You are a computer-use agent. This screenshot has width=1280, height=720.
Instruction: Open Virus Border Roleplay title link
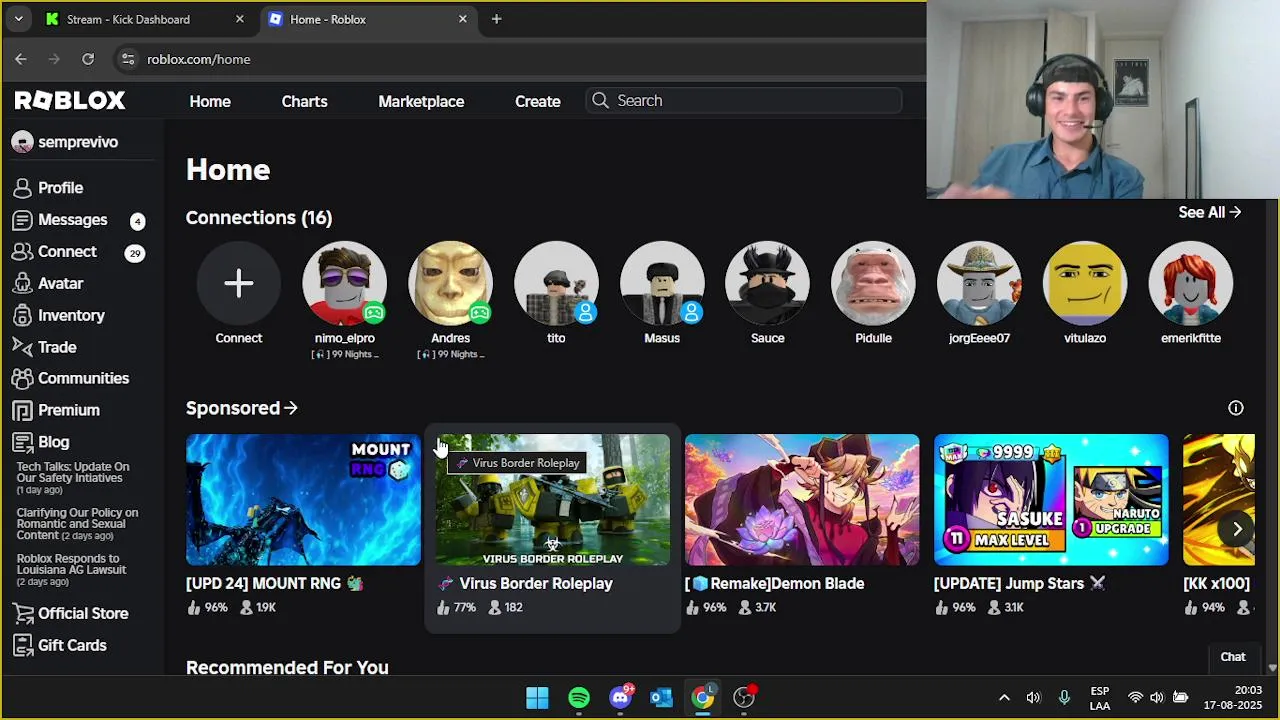pos(536,583)
